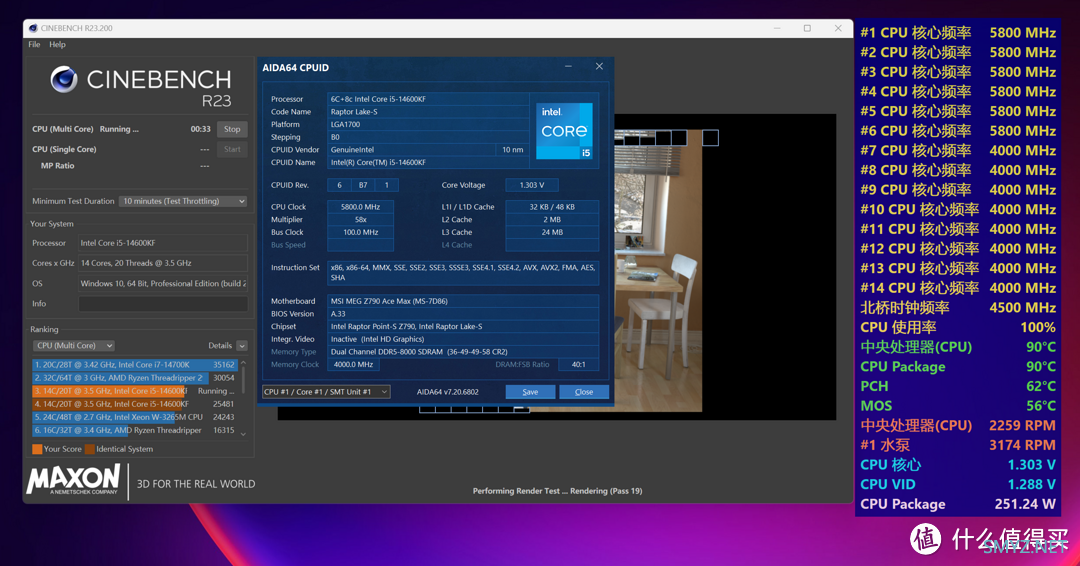Image resolution: width=1080 pixels, height=566 pixels.
Task: Click the MOS 56°C temperature readout
Action: 958,406
